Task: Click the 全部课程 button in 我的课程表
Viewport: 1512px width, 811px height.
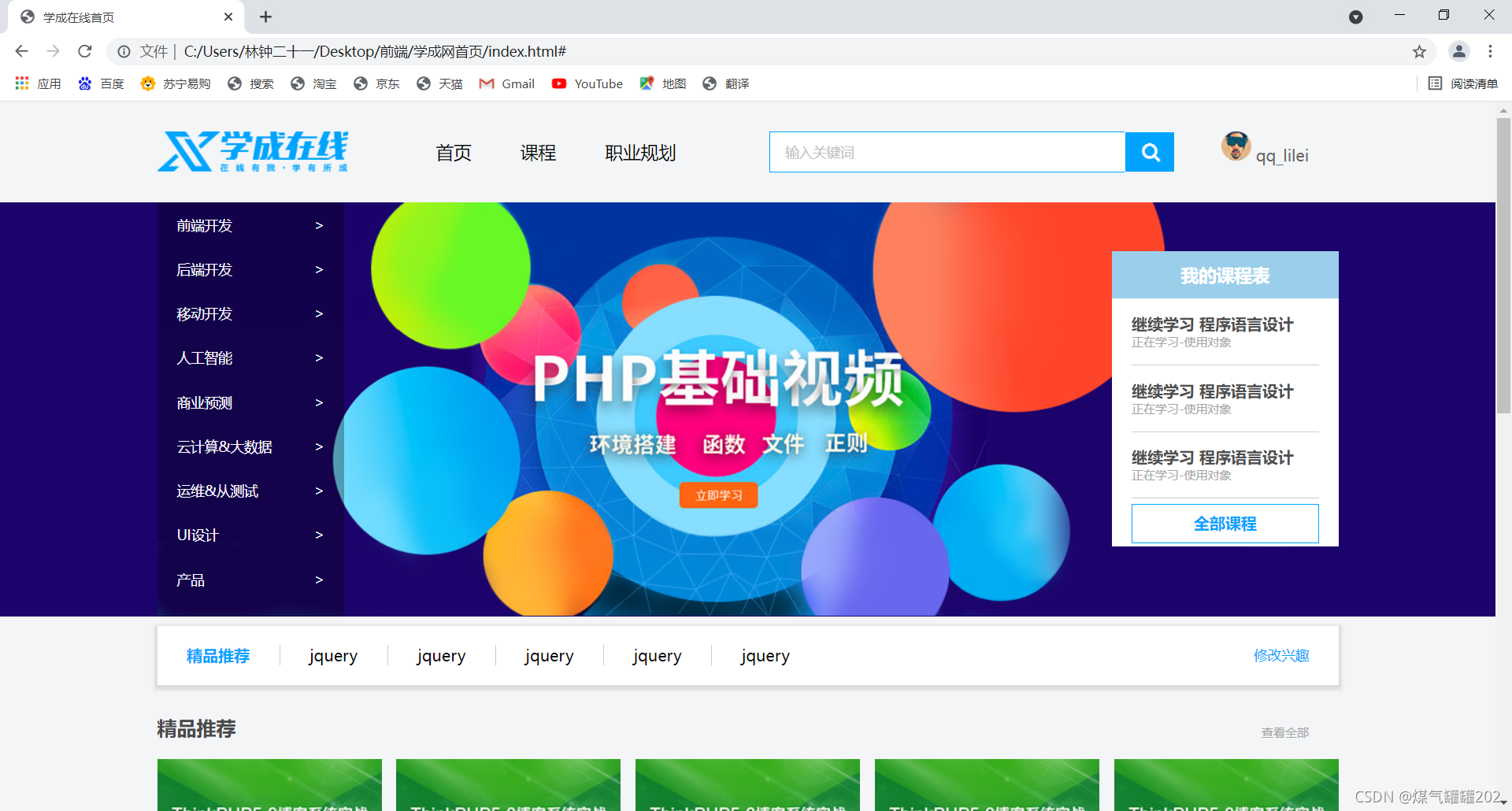Action: (x=1225, y=523)
